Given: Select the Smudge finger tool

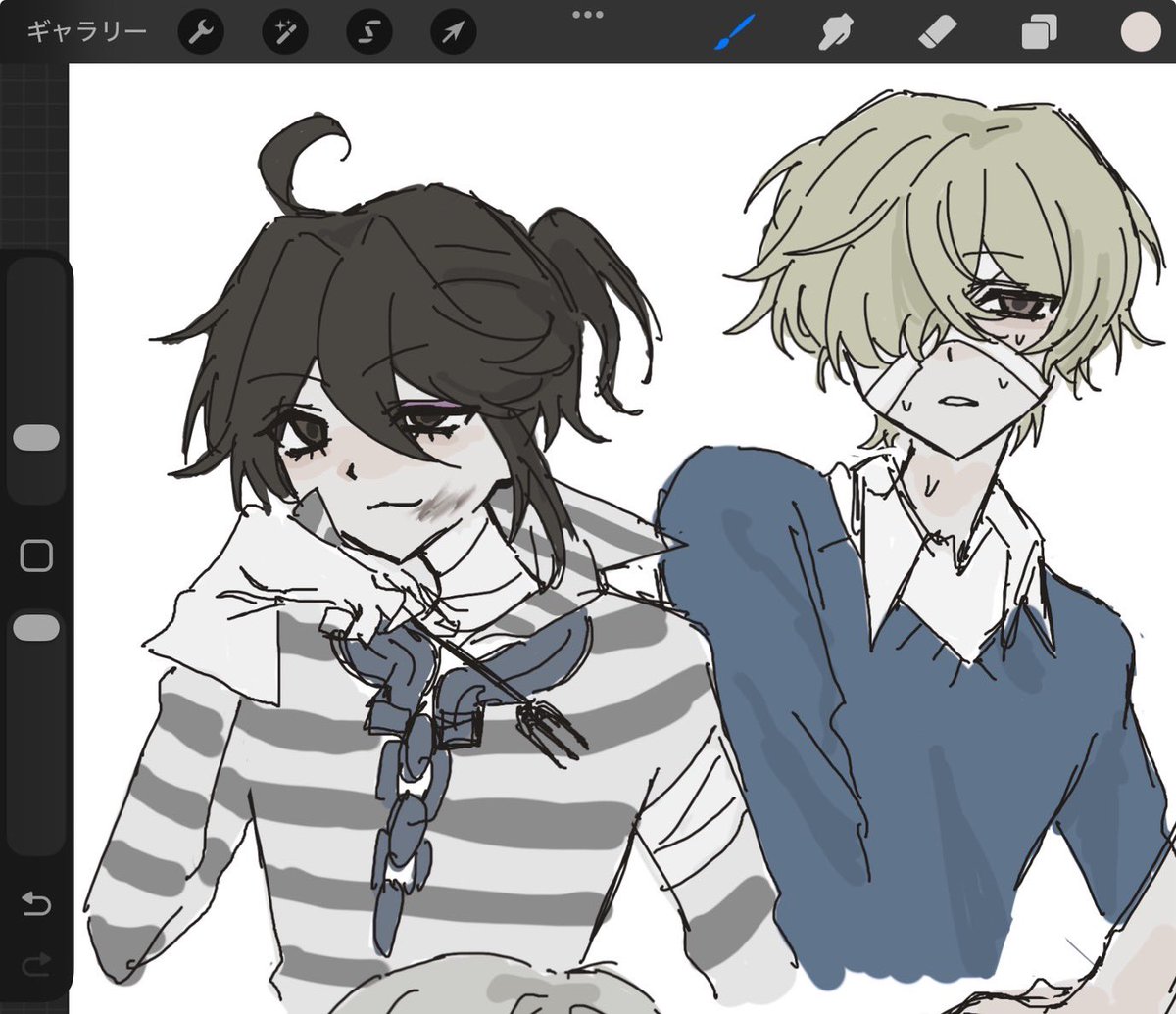Looking at the screenshot, I should click(x=836, y=33).
